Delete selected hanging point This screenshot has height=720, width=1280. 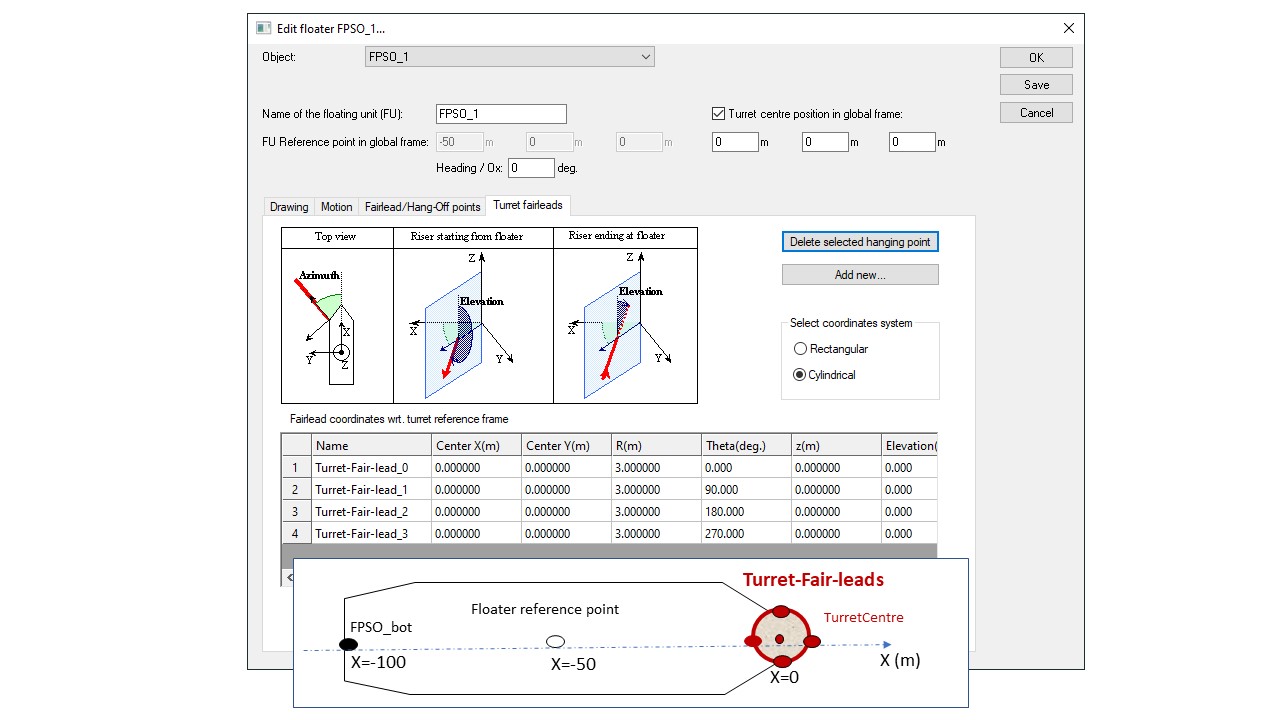860,242
